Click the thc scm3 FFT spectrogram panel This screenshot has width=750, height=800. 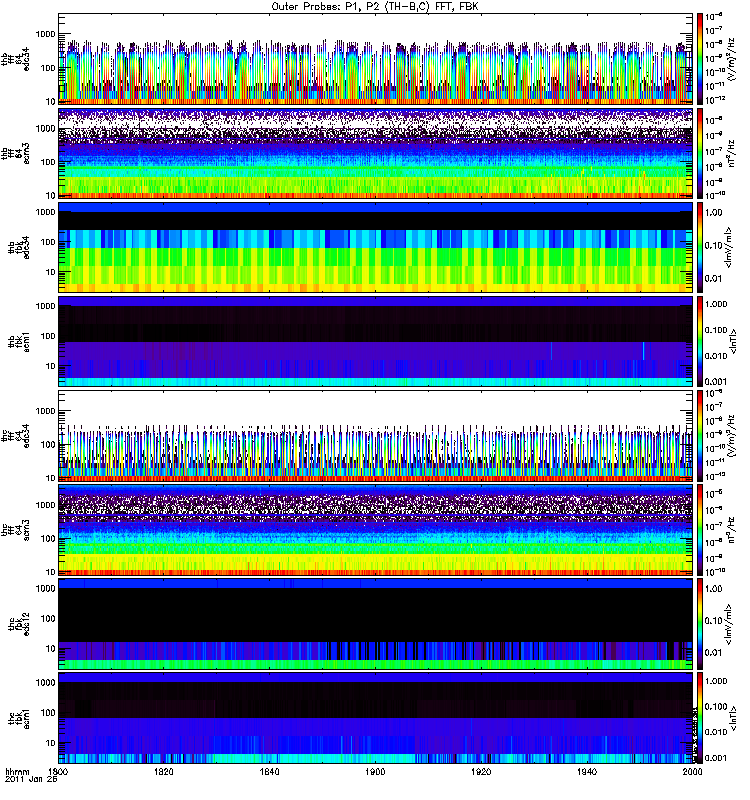(376, 530)
